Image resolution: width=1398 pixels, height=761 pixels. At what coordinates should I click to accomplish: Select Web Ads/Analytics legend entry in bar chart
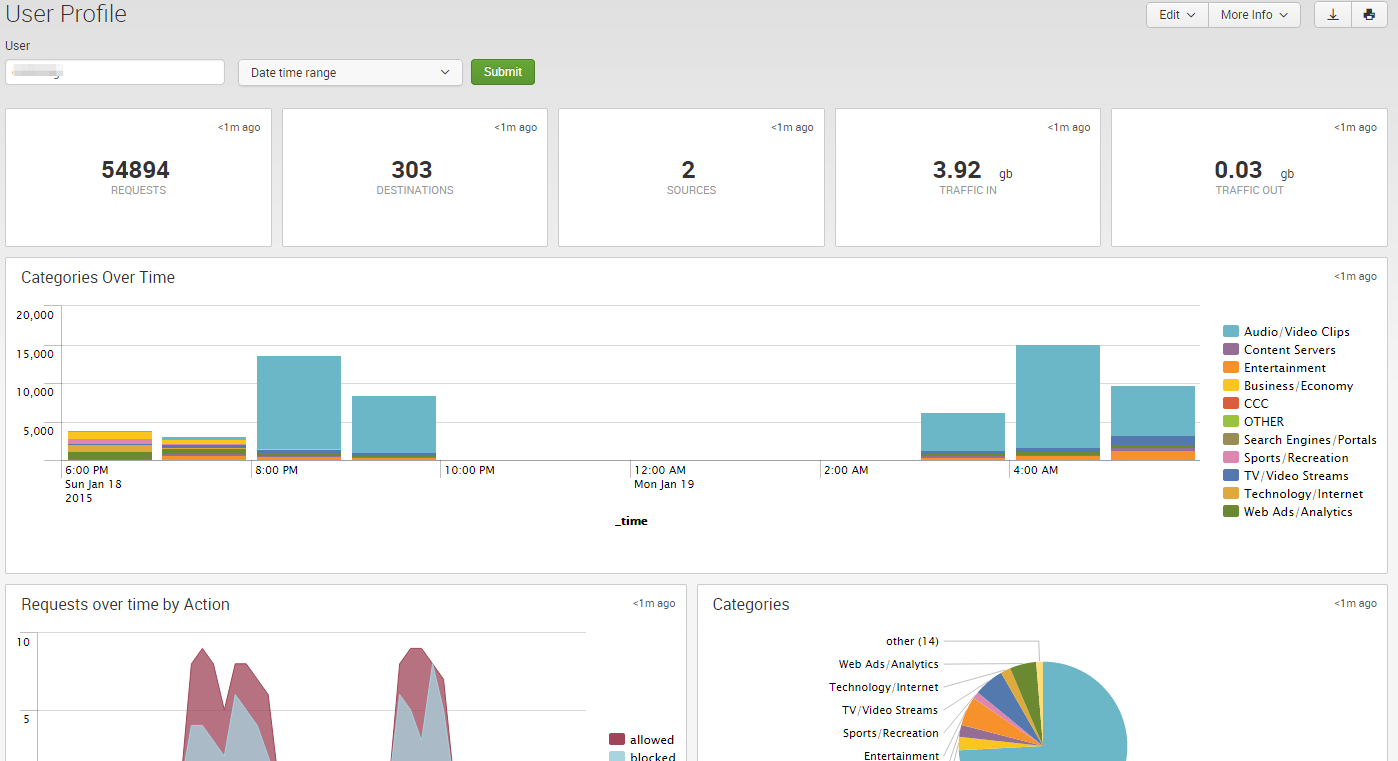(1288, 511)
